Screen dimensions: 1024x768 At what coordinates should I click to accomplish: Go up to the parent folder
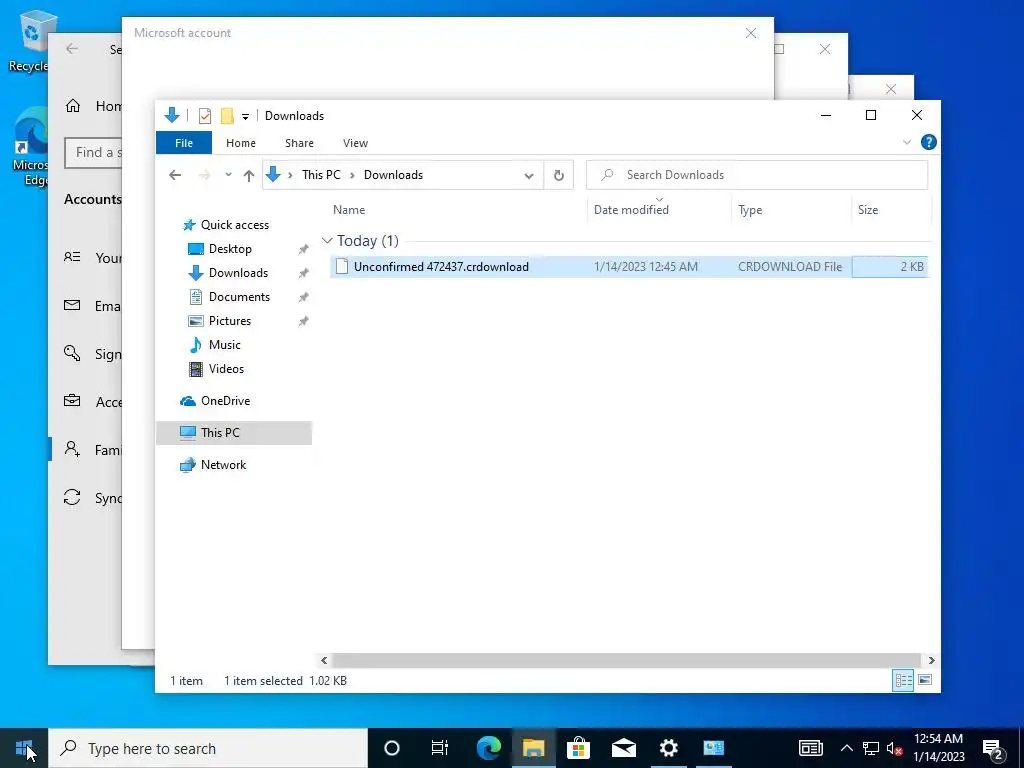pos(249,175)
